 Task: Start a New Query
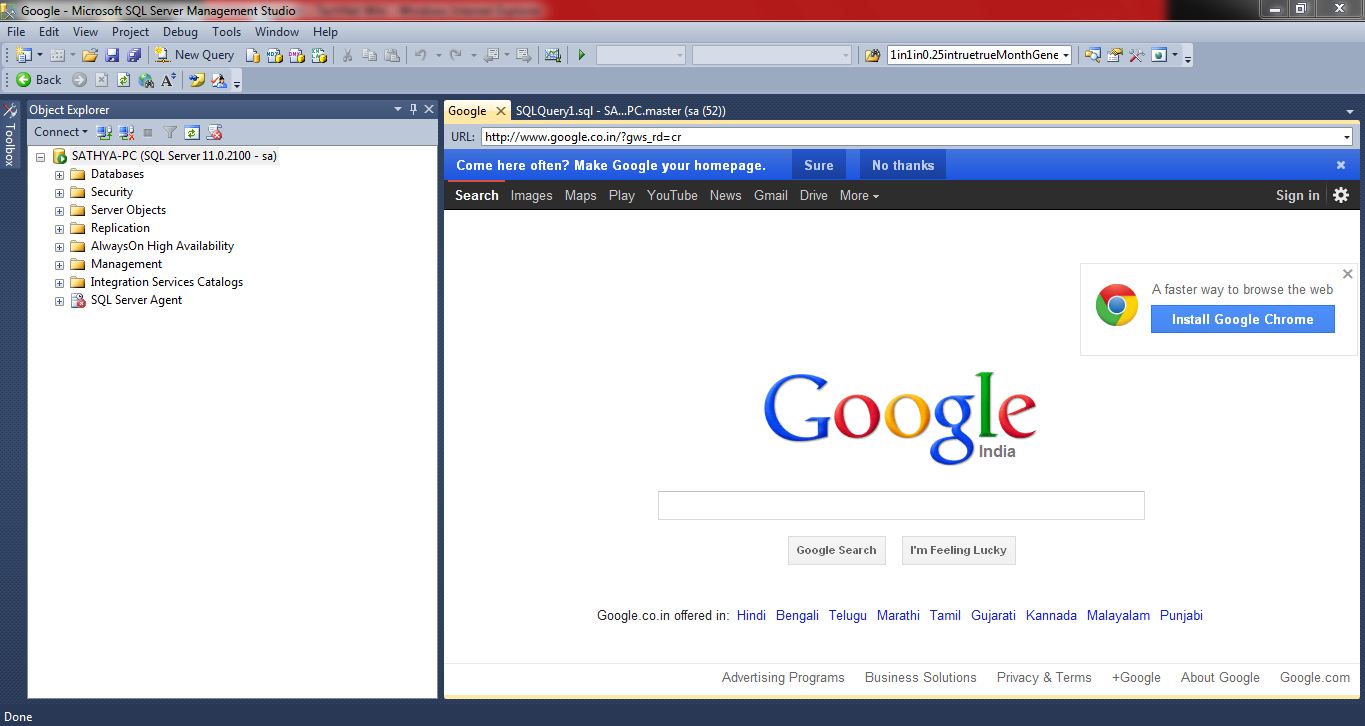point(194,55)
